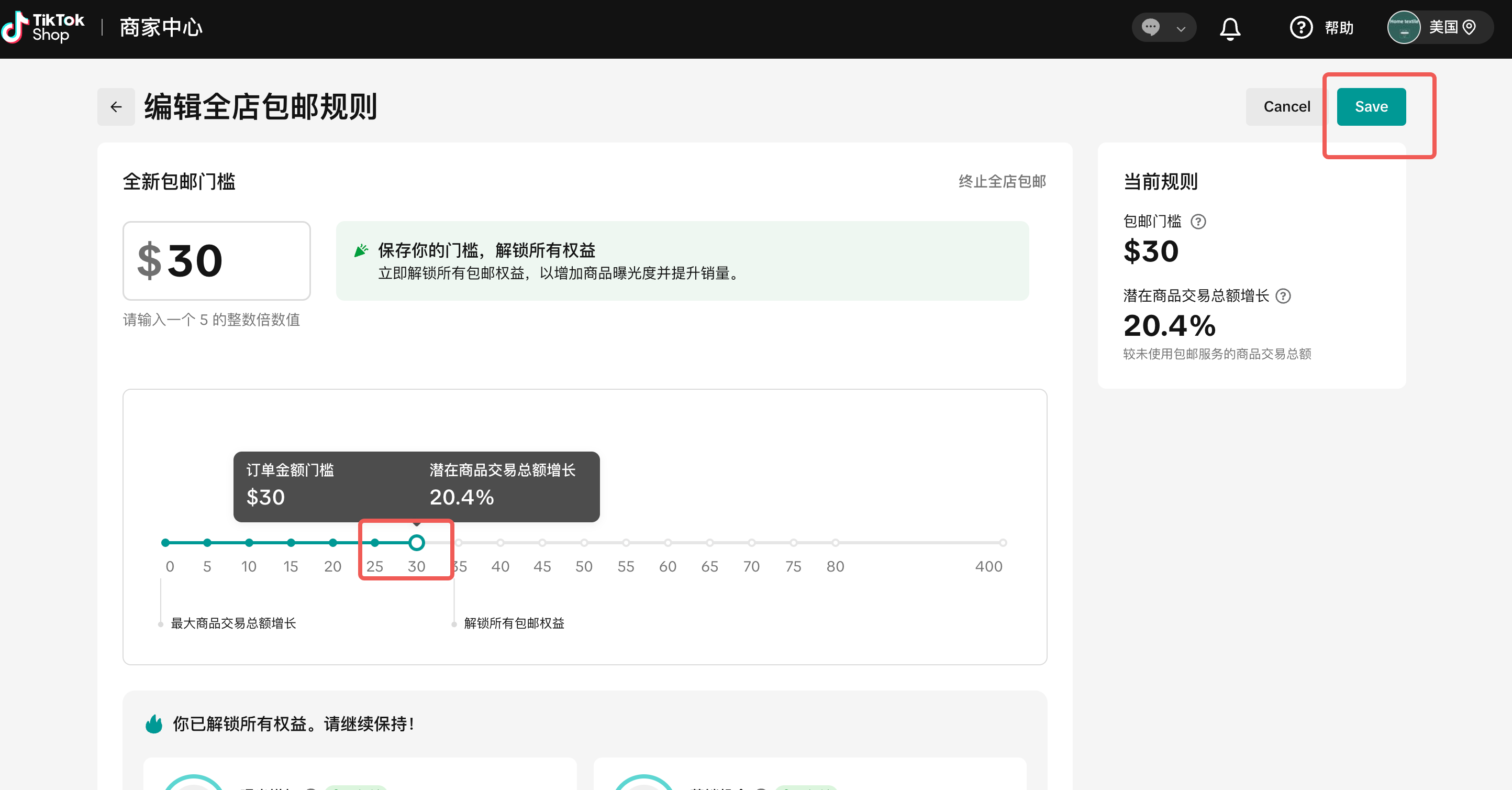Set slider to the 50 mark
The height and width of the screenshot is (790, 1512).
click(584, 543)
